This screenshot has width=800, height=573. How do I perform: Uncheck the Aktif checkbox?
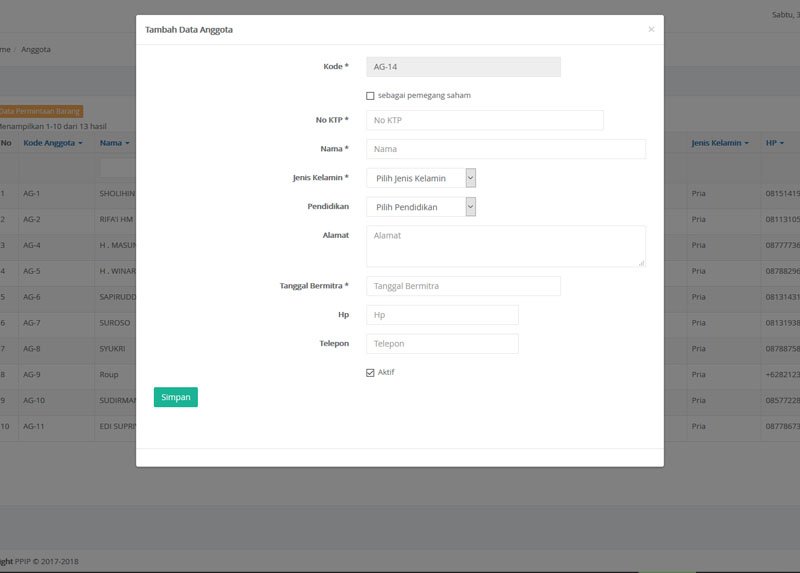tap(370, 373)
